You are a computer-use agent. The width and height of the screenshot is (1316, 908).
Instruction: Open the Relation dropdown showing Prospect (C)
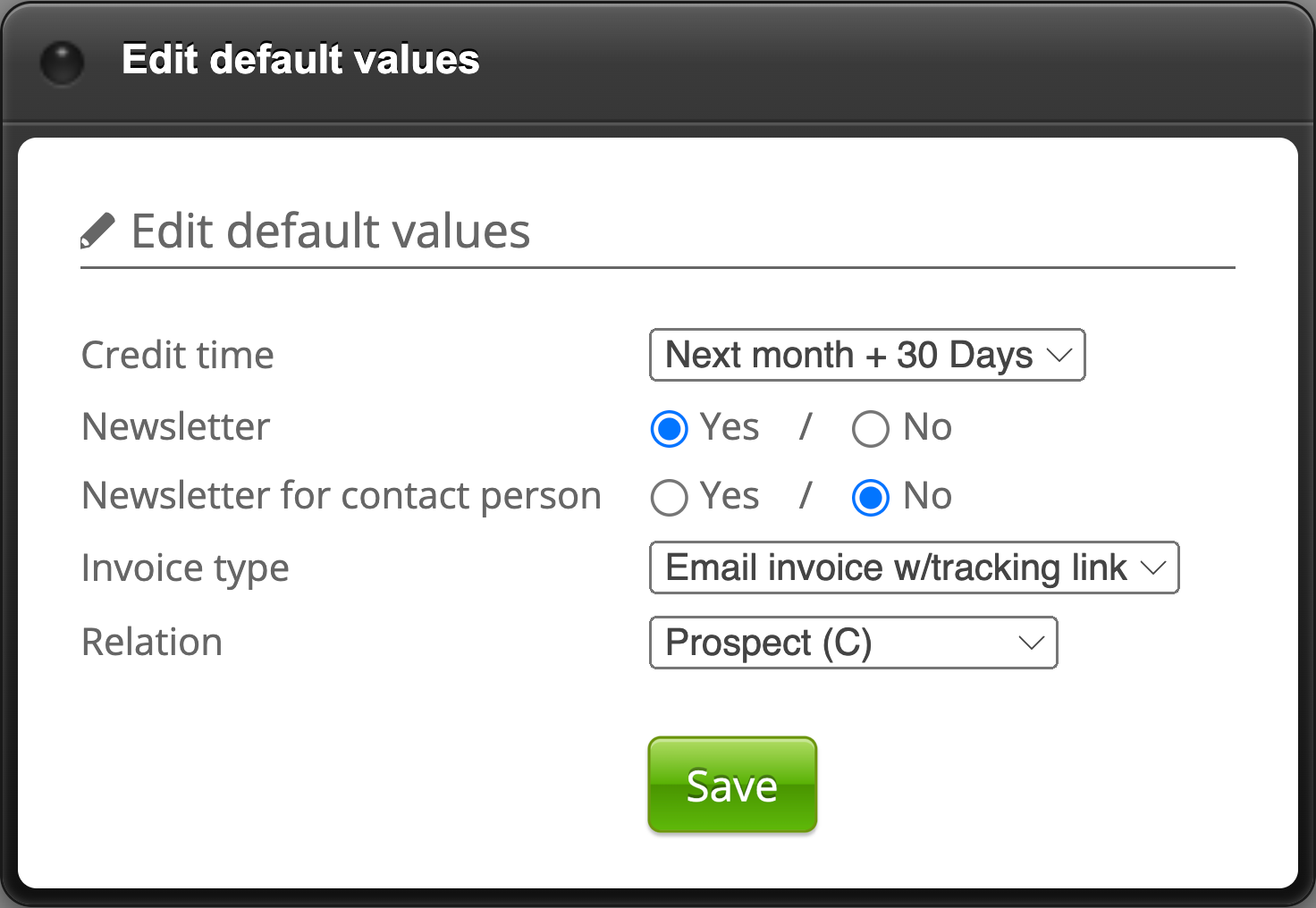pyautogui.click(x=853, y=643)
